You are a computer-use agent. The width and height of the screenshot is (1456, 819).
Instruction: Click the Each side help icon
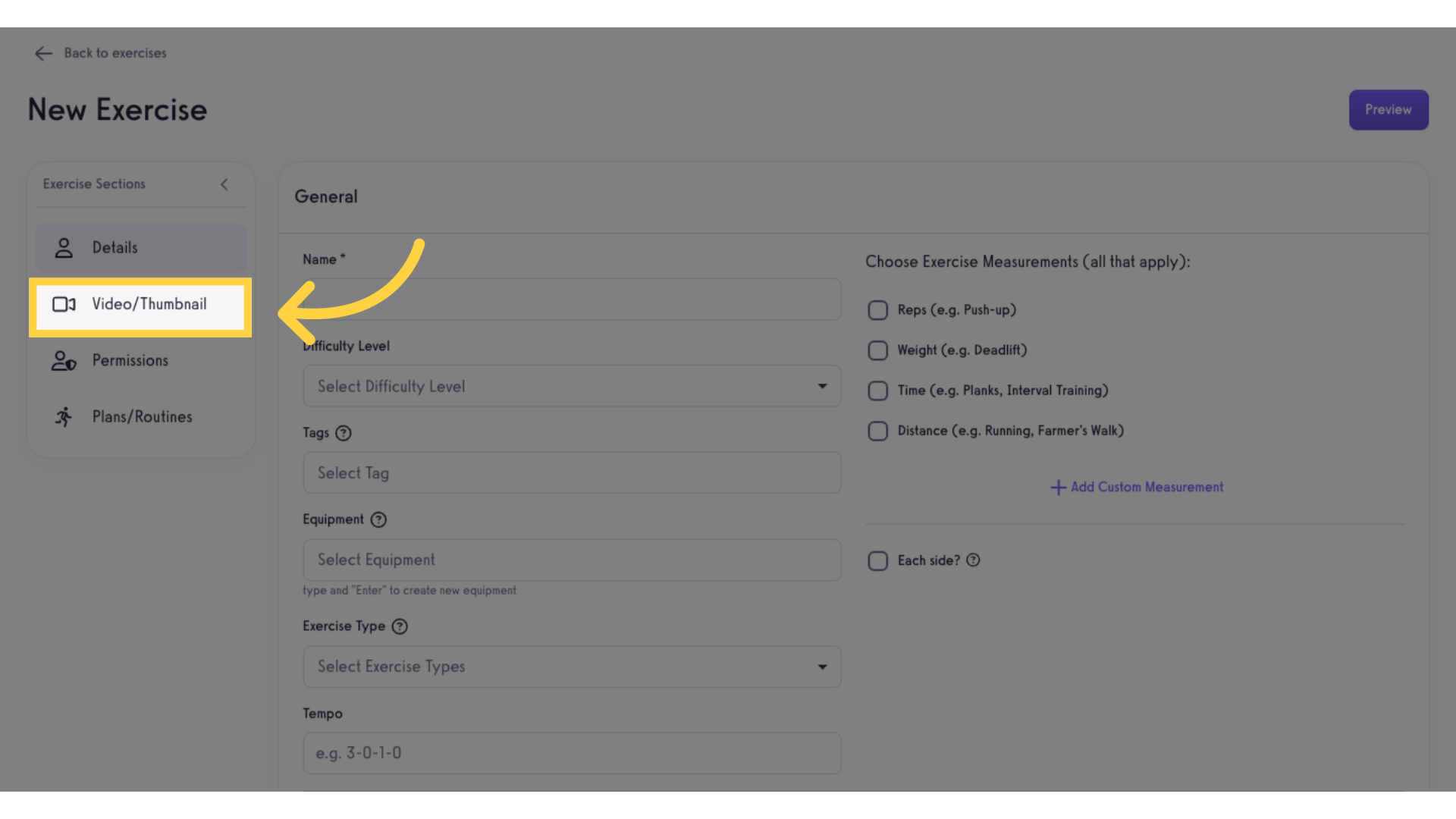[973, 560]
